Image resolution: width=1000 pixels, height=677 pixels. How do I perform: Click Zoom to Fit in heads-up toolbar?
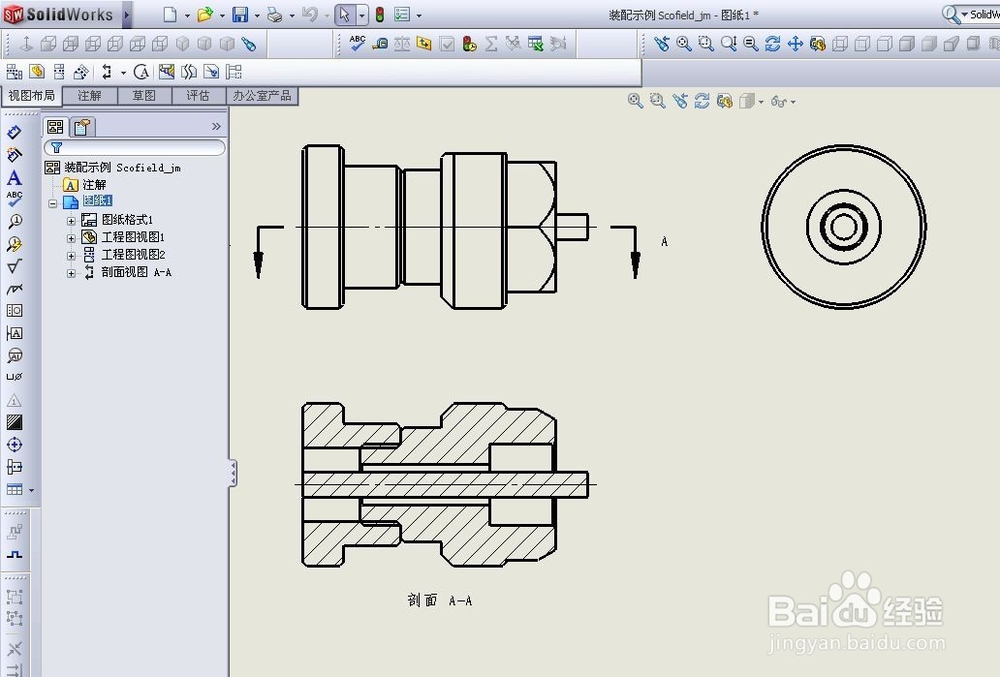coord(636,101)
